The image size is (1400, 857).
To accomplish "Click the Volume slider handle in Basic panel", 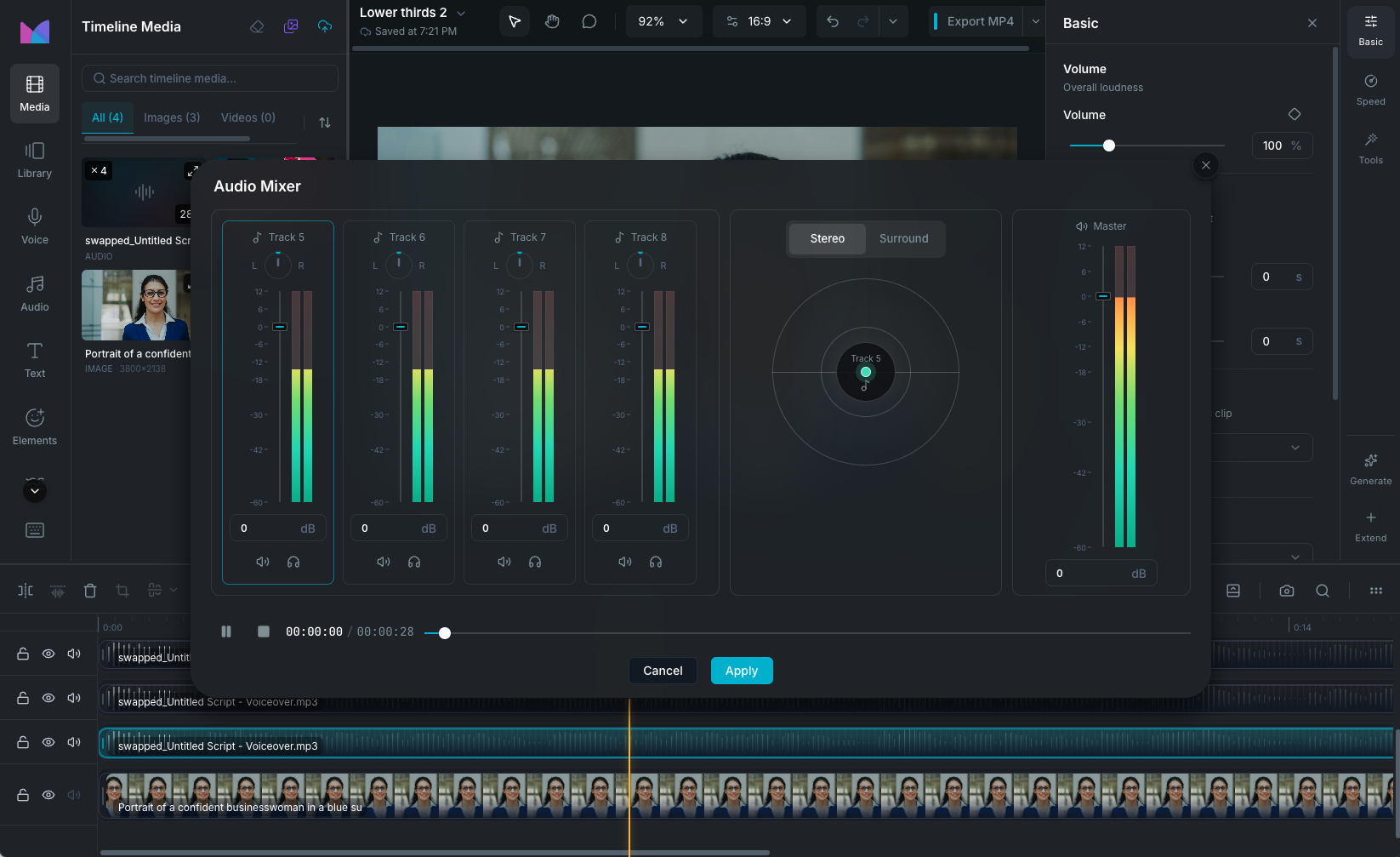I will point(1108,146).
